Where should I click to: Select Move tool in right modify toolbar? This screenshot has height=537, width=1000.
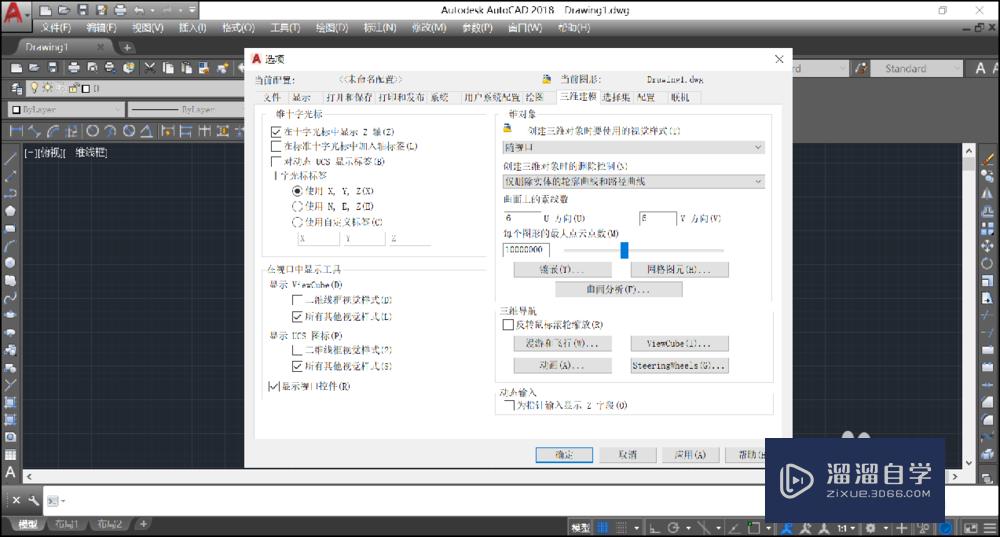click(x=987, y=246)
